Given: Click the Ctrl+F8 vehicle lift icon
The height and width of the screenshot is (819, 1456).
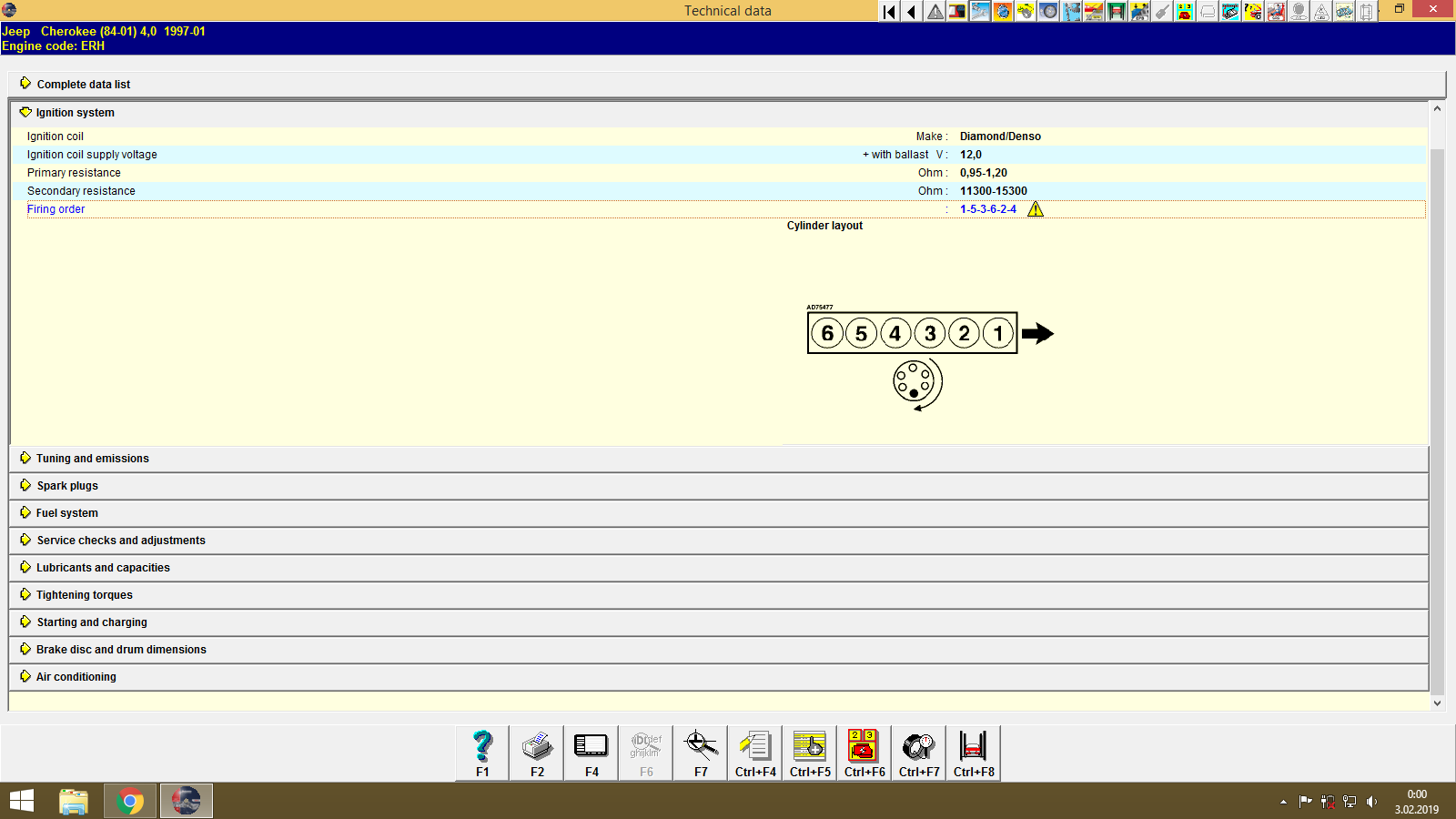Looking at the screenshot, I should click(973, 746).
